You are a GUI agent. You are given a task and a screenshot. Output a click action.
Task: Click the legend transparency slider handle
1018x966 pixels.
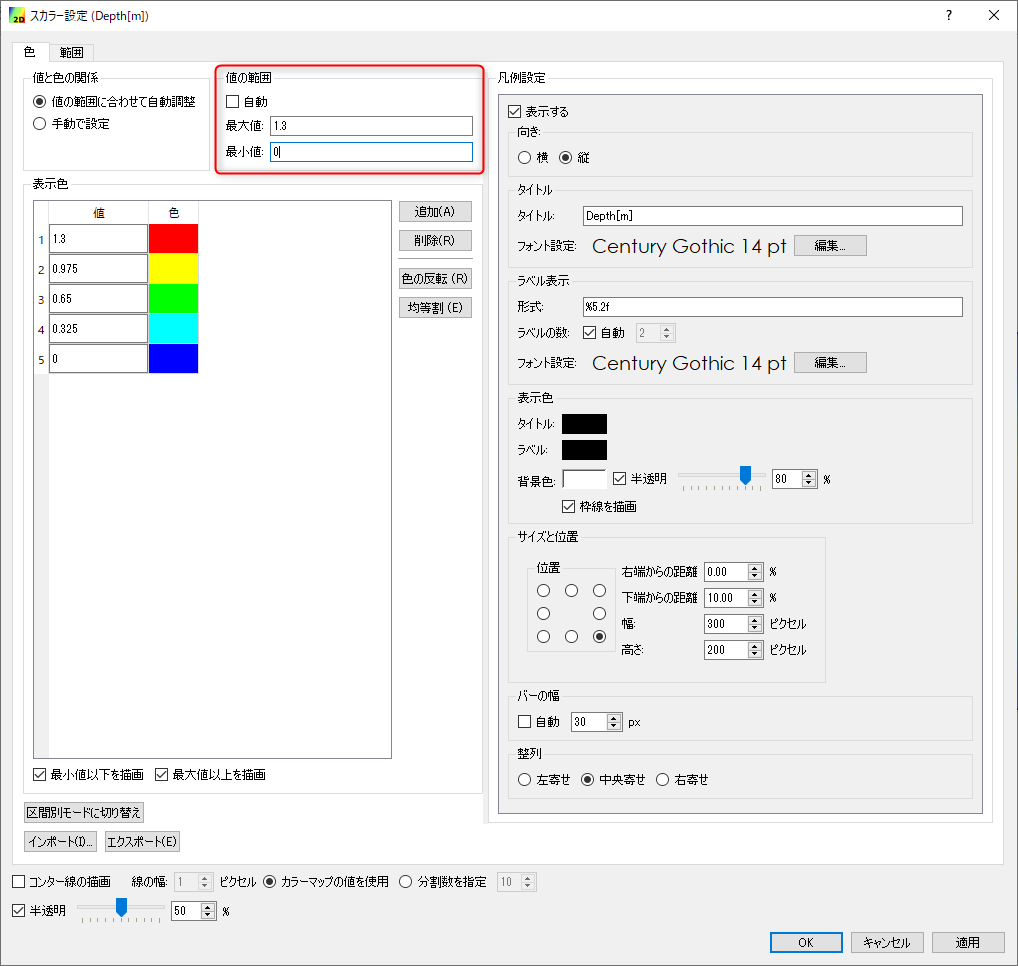[745, 475]
